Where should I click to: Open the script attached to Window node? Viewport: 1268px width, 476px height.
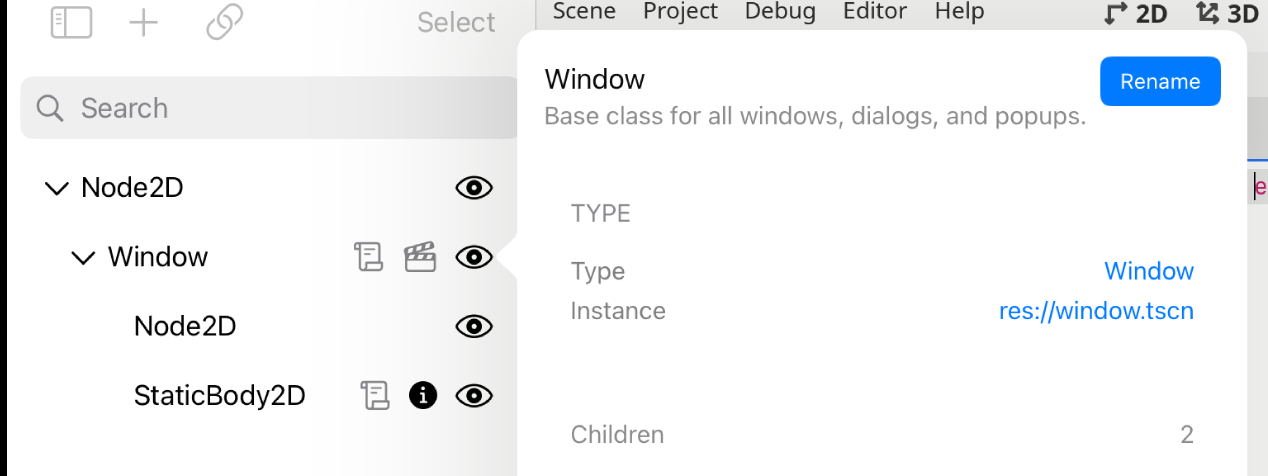(369, 257)
